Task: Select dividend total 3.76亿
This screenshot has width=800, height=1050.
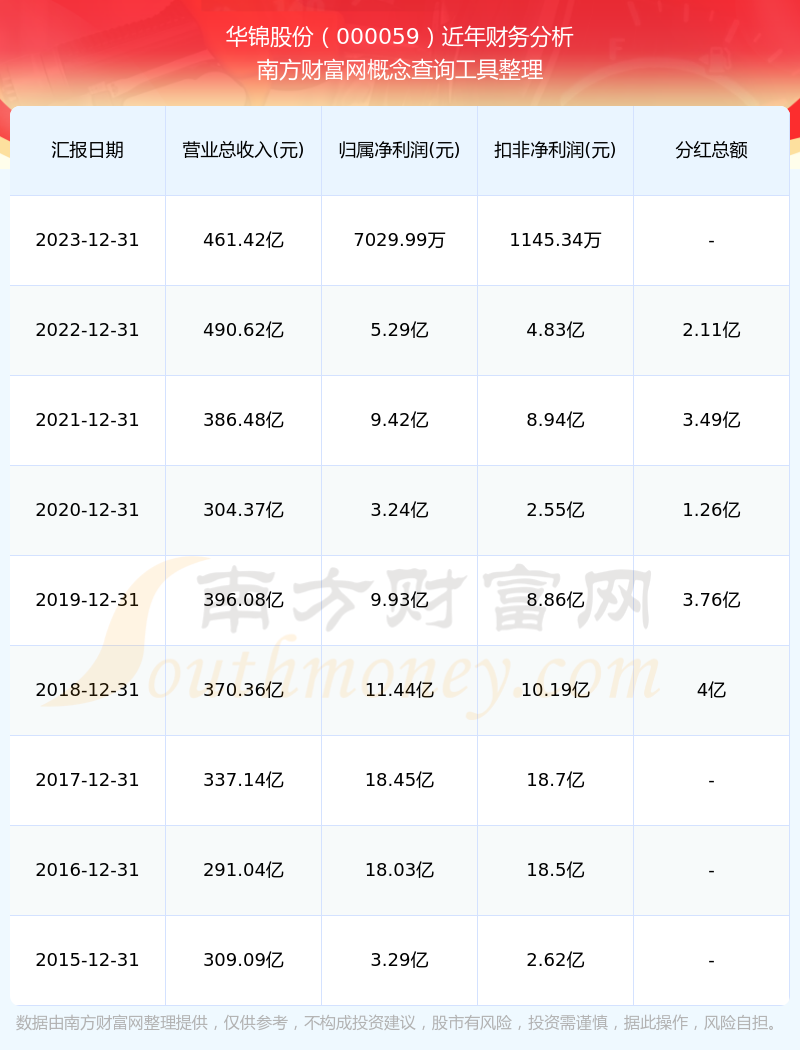Action: (x=712, y=600)
